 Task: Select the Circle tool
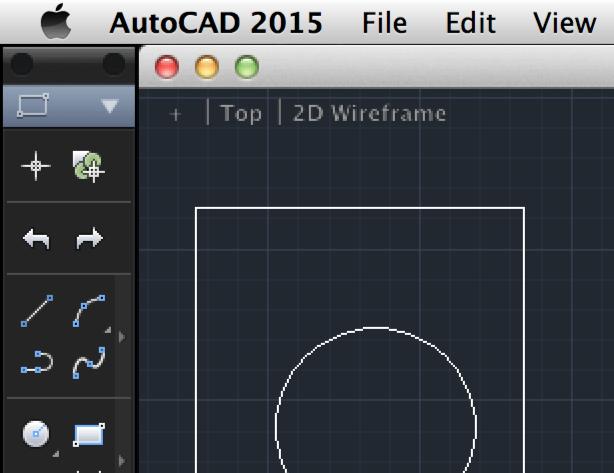[36, 434]
